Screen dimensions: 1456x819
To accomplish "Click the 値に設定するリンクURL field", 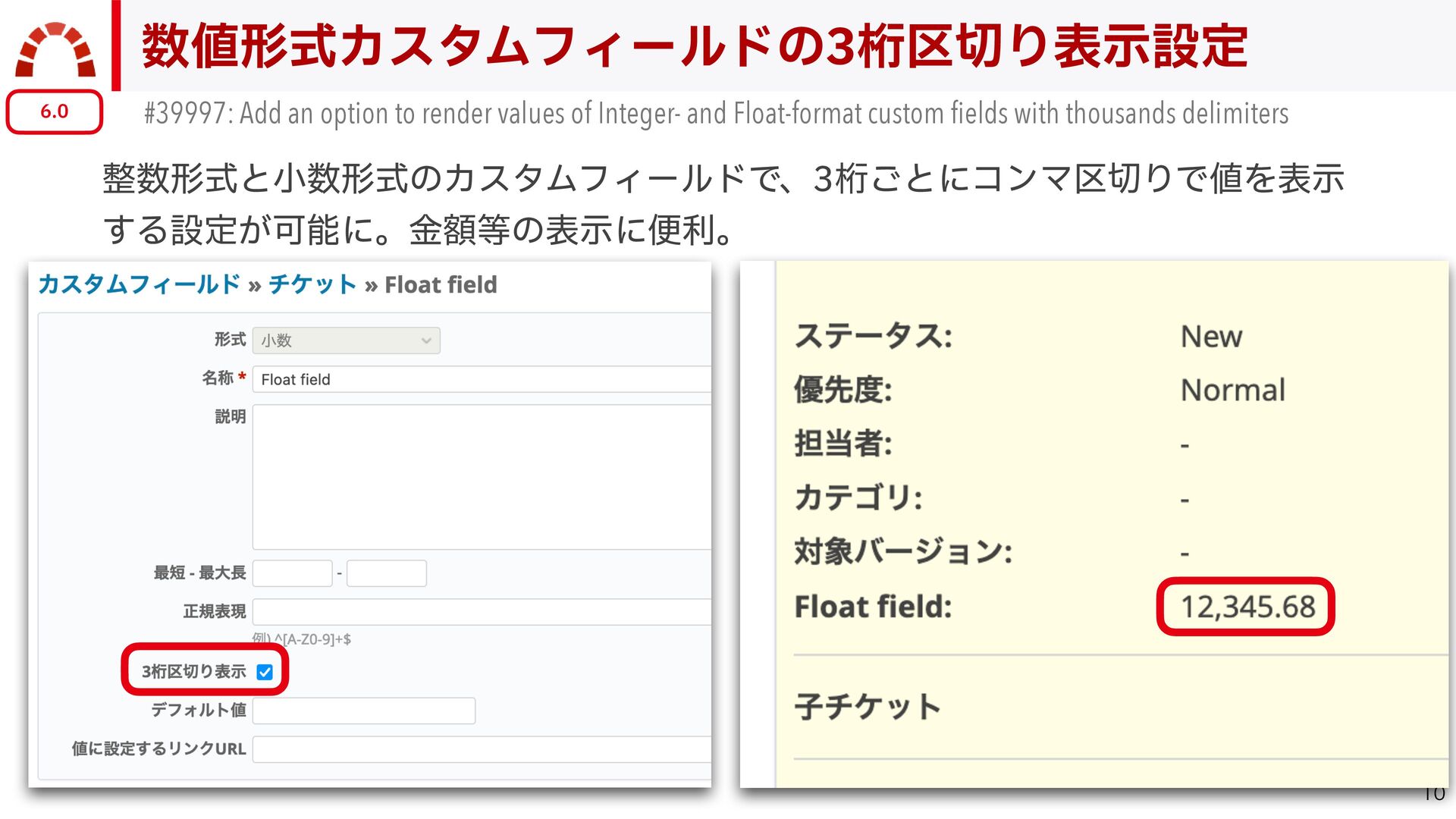I will tap(482, 749).
